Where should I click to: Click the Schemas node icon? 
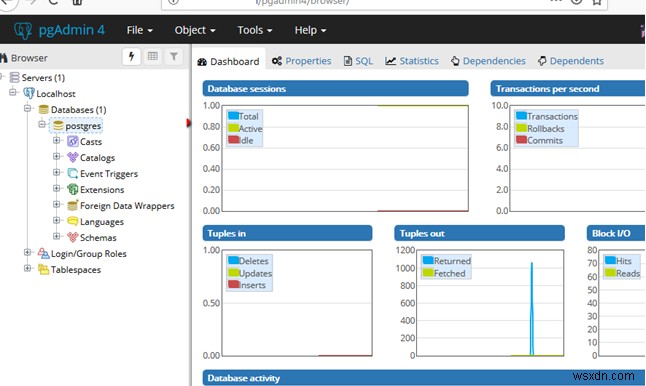pyautogui.click(x=73, y=237)
